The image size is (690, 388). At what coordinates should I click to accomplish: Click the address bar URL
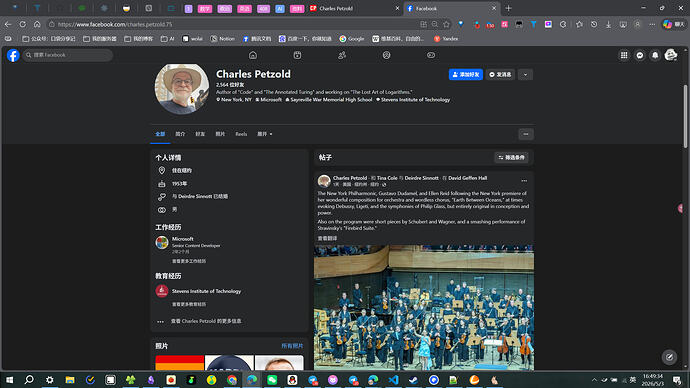pyautogui.click(x=115, y=25)
